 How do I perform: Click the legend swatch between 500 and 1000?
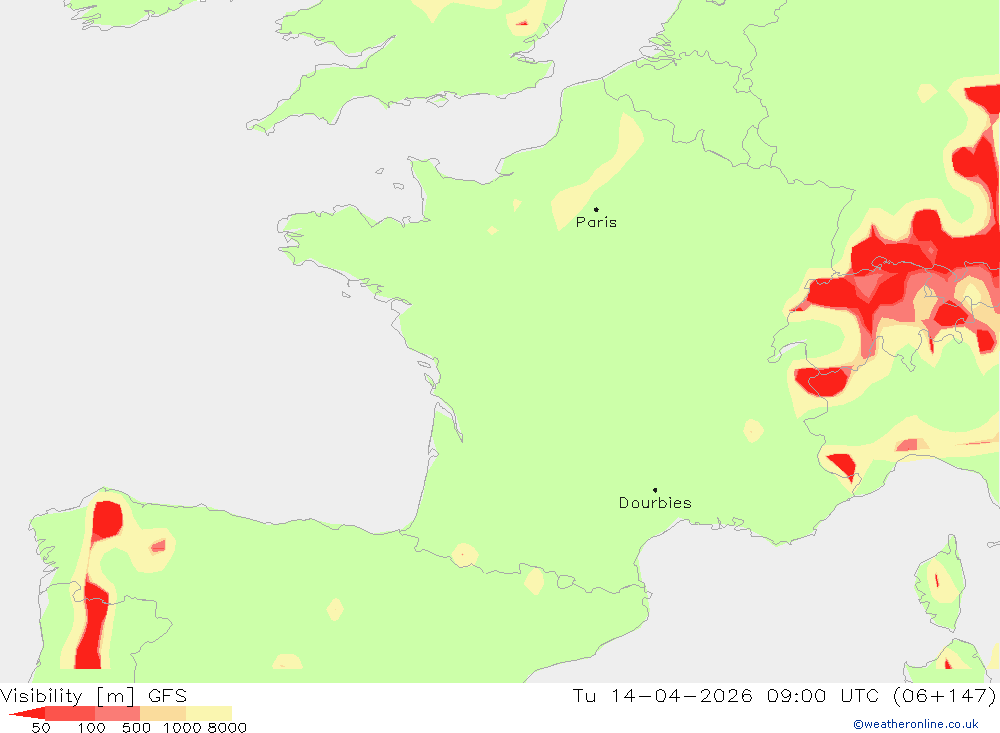point(163,714)
